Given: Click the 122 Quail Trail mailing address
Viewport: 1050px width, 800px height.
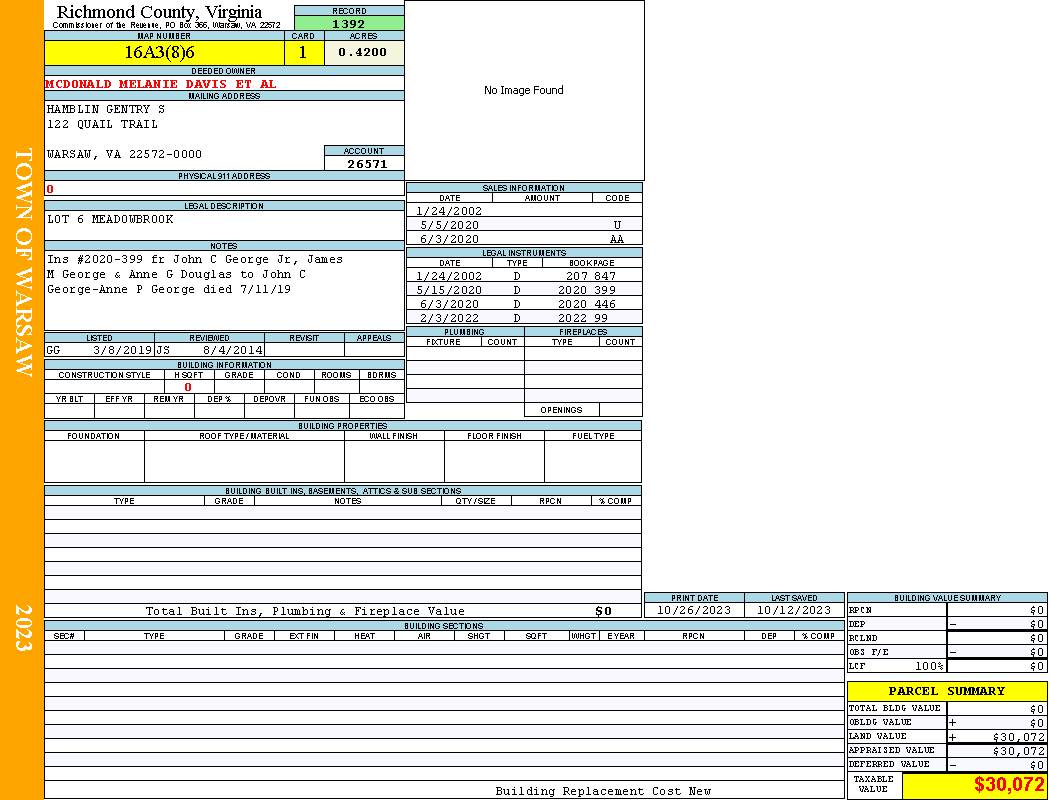Looking at the screenshot, I should 102,124.
